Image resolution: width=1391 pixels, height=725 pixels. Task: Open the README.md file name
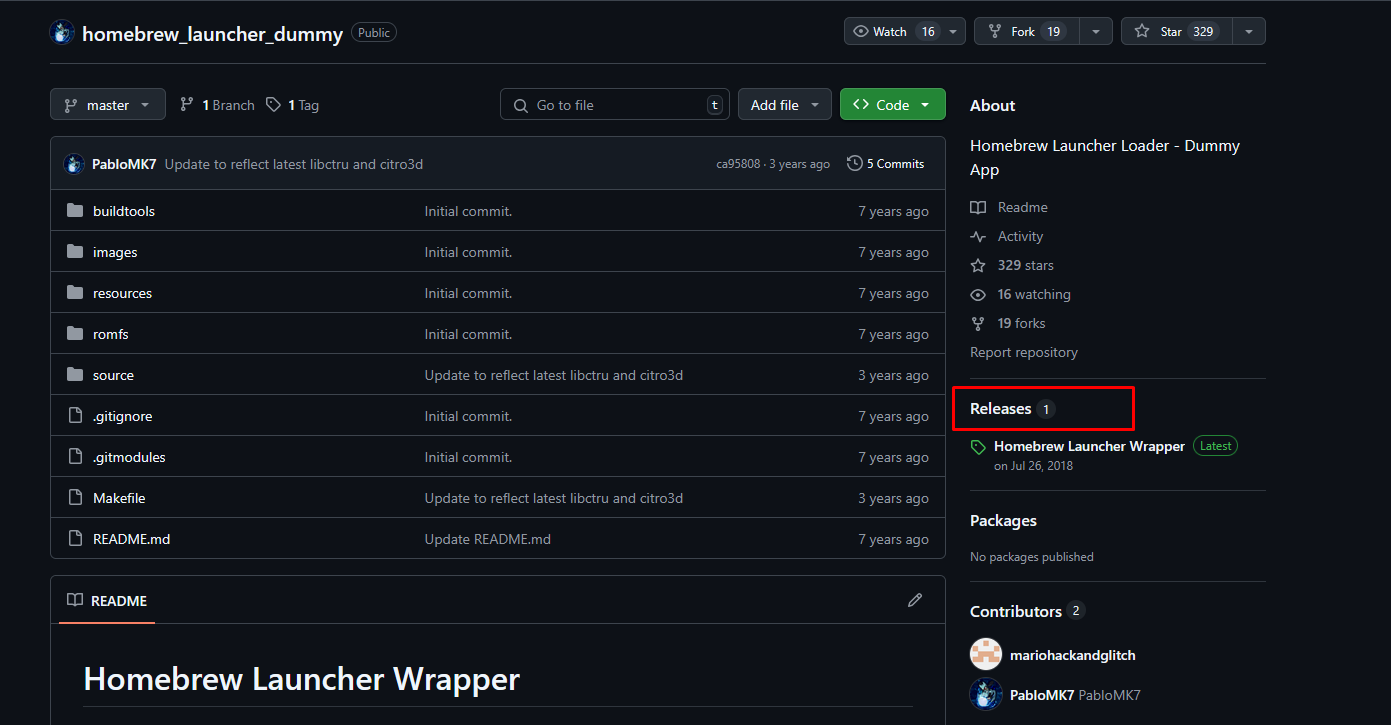pyautogui.click(x=132, y=539)
